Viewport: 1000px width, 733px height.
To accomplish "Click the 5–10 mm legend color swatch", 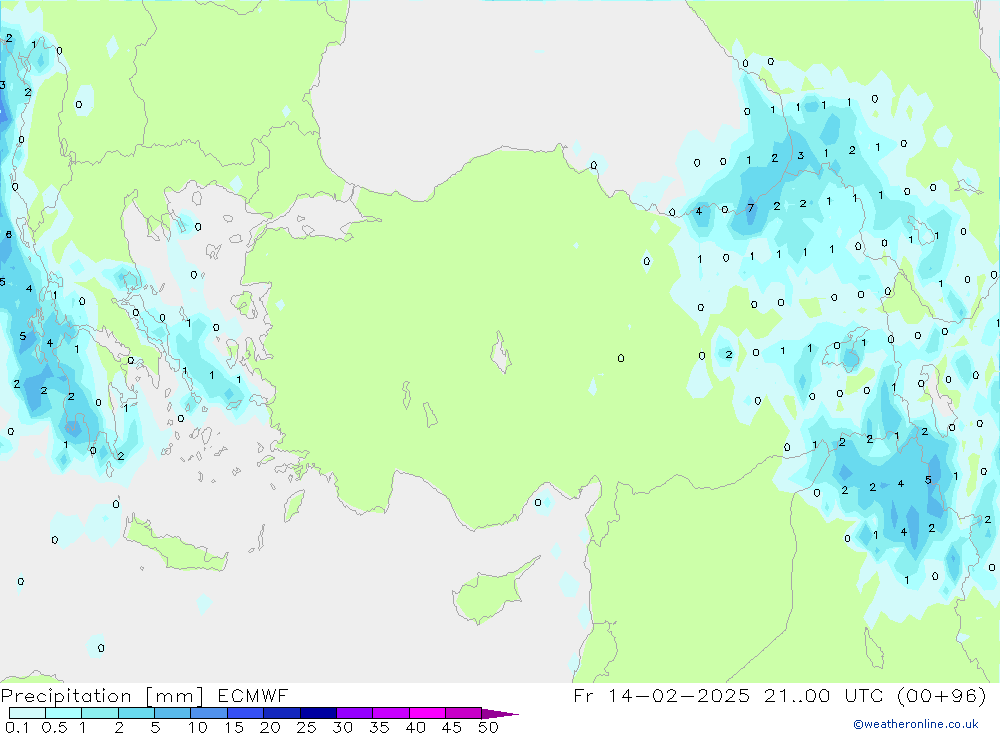I will (x=172, y=713).
